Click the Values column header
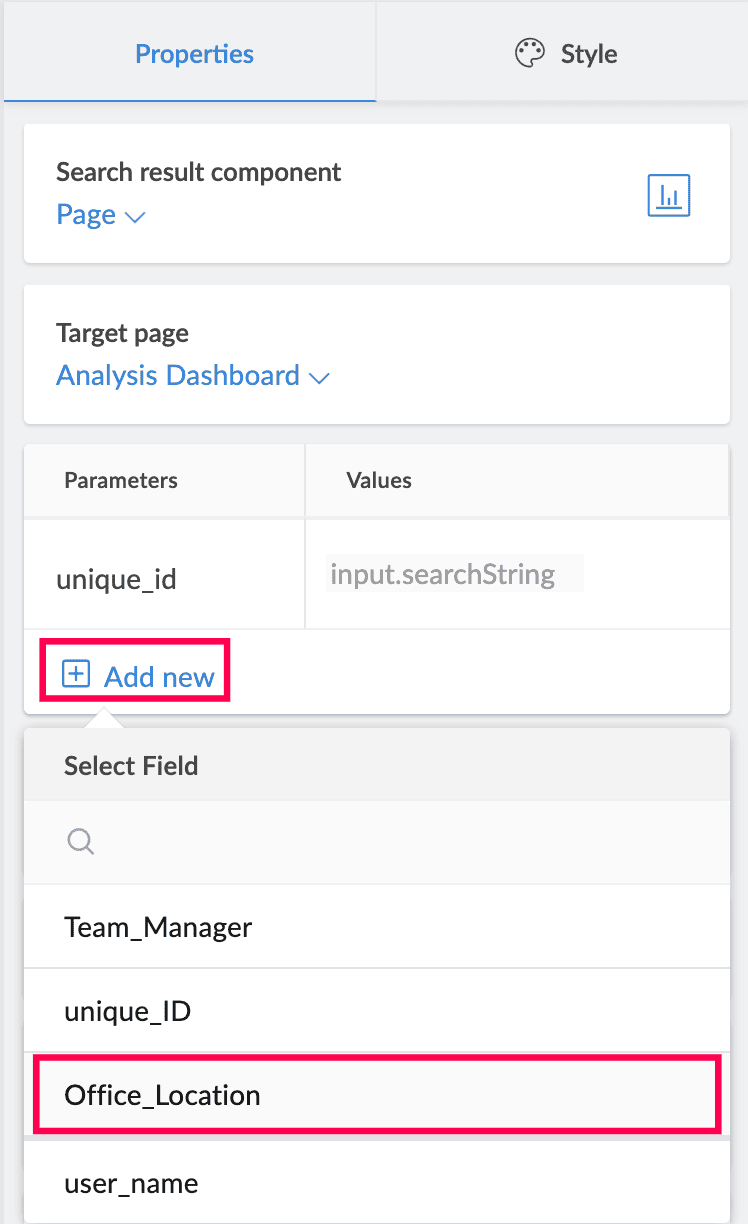 pos(379,480)
